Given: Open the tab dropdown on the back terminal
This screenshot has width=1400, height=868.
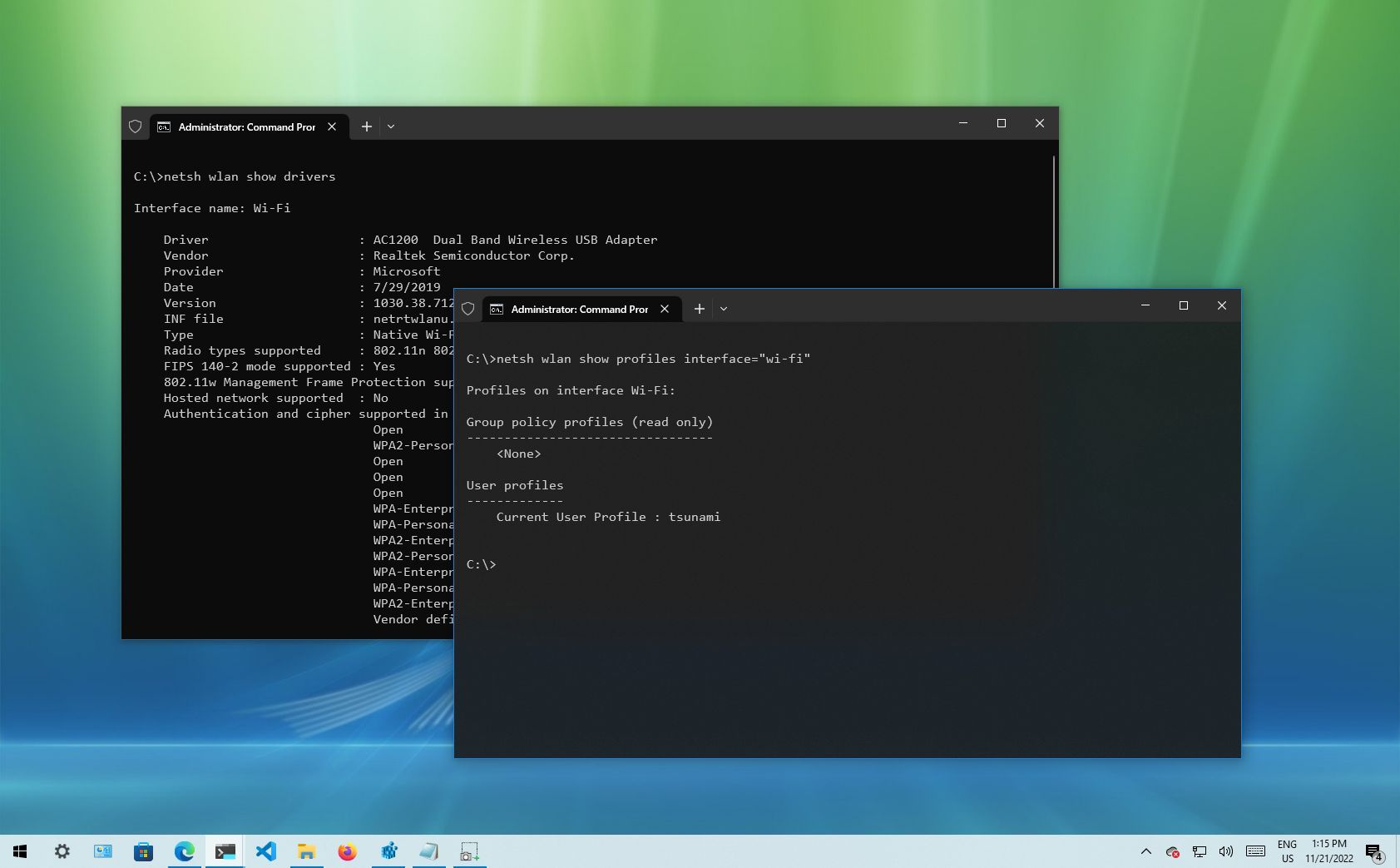Looking at the screenshot, I should (390, 126).
